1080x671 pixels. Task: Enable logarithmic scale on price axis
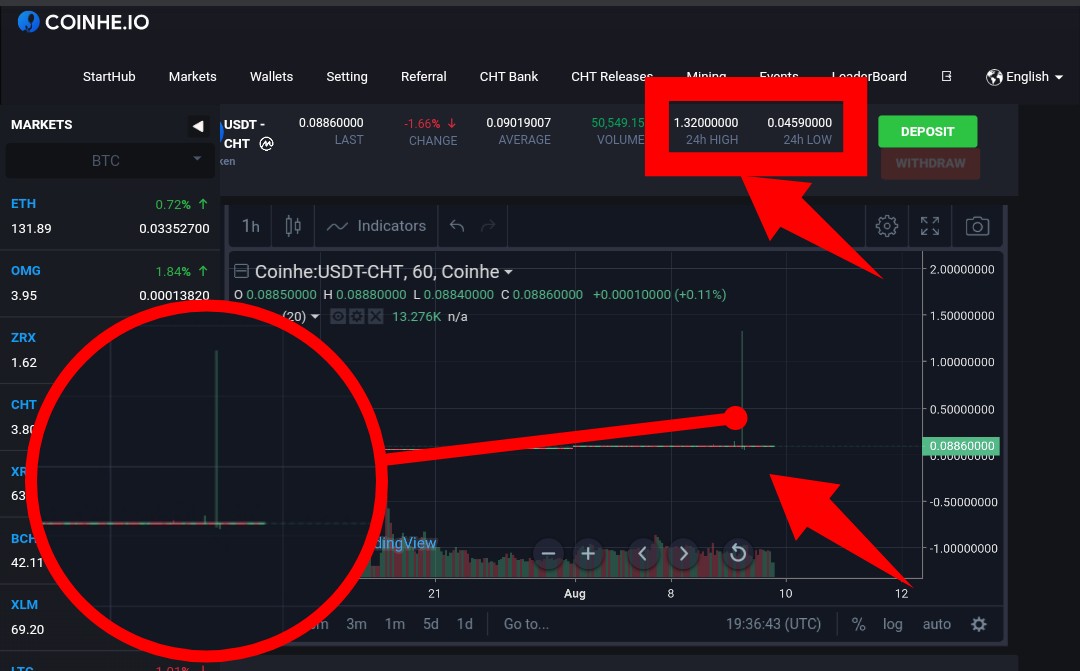892,624
